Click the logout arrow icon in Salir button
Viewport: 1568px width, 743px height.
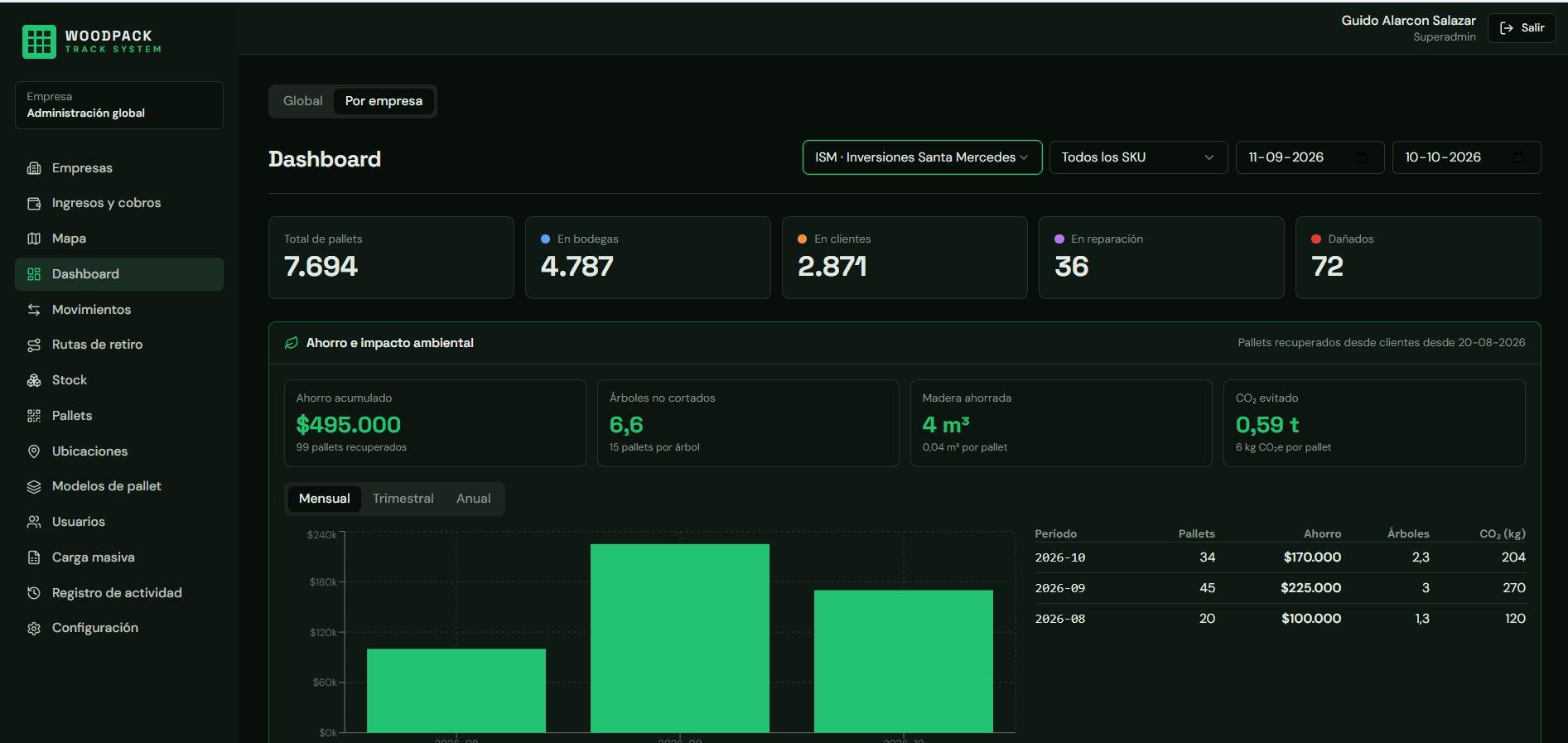tap(1507, 28)
